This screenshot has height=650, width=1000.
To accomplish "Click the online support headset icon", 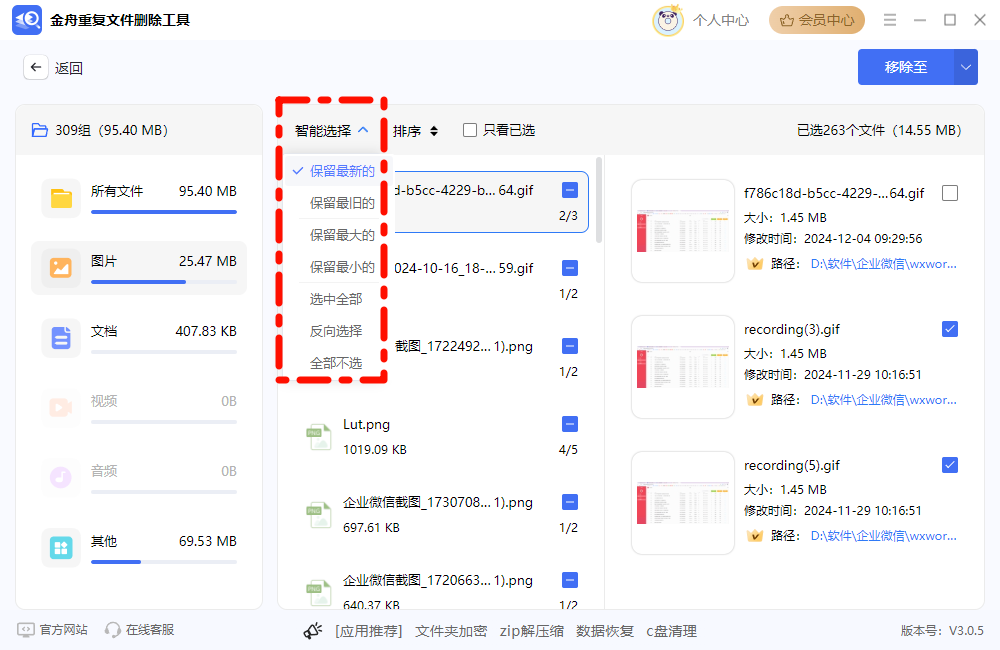I will [113, 630].
